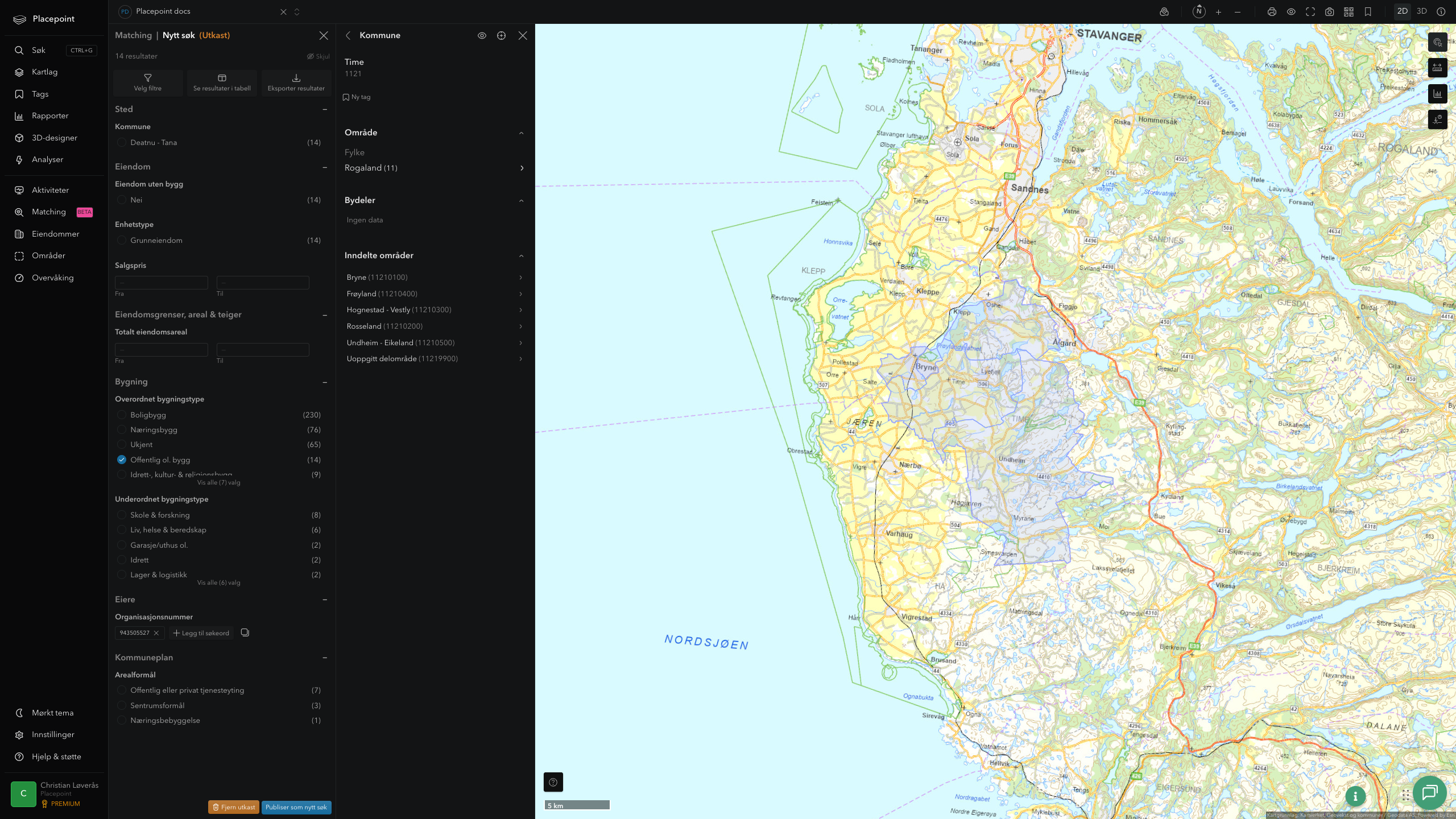Close the Kommune panel

click(523, 35)
